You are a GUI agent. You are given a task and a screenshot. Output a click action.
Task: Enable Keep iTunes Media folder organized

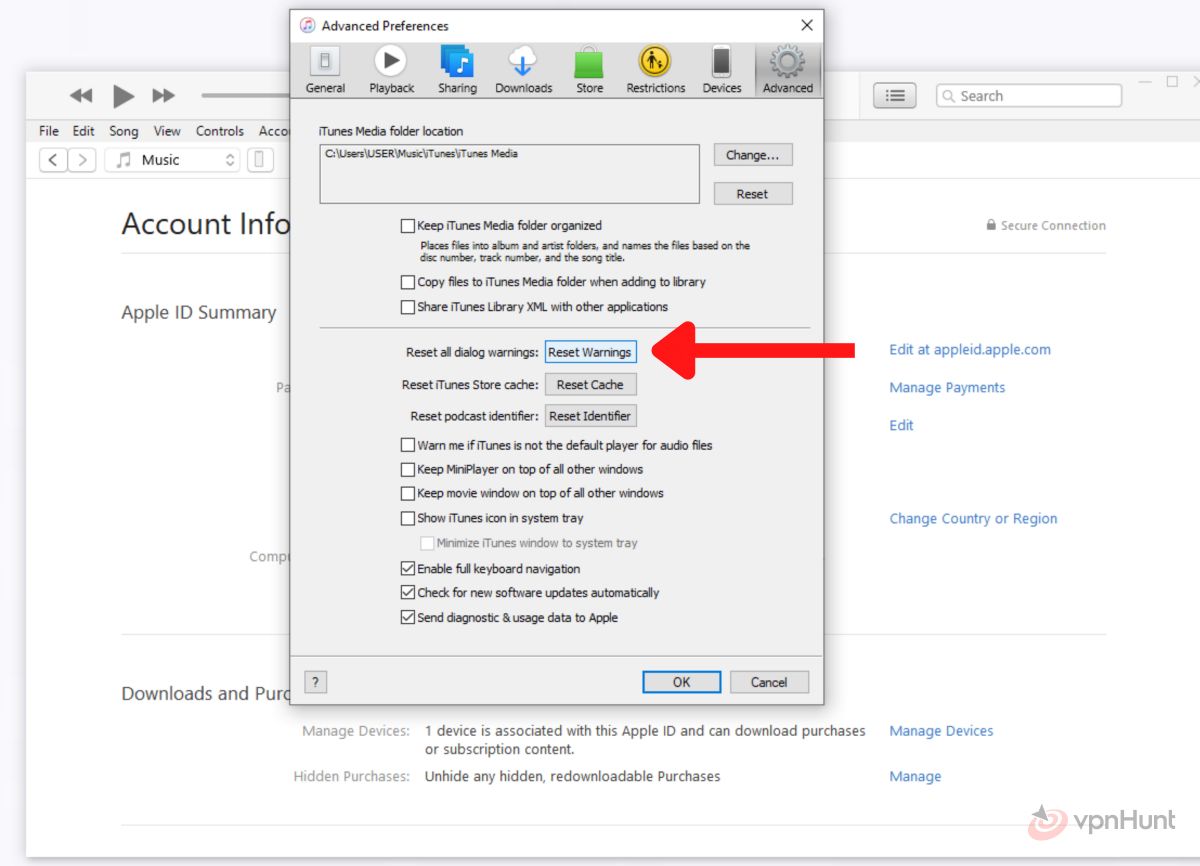[x=408, y=226]
